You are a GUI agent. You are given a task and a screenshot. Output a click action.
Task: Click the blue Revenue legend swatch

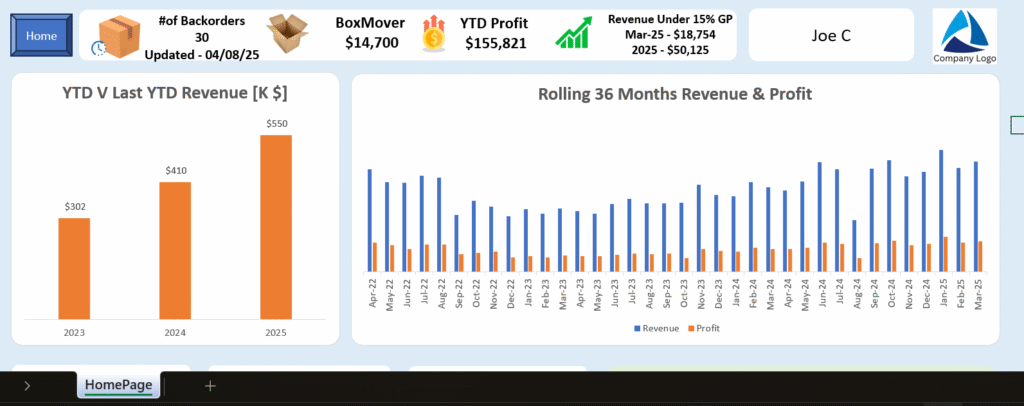coord(637,328)
